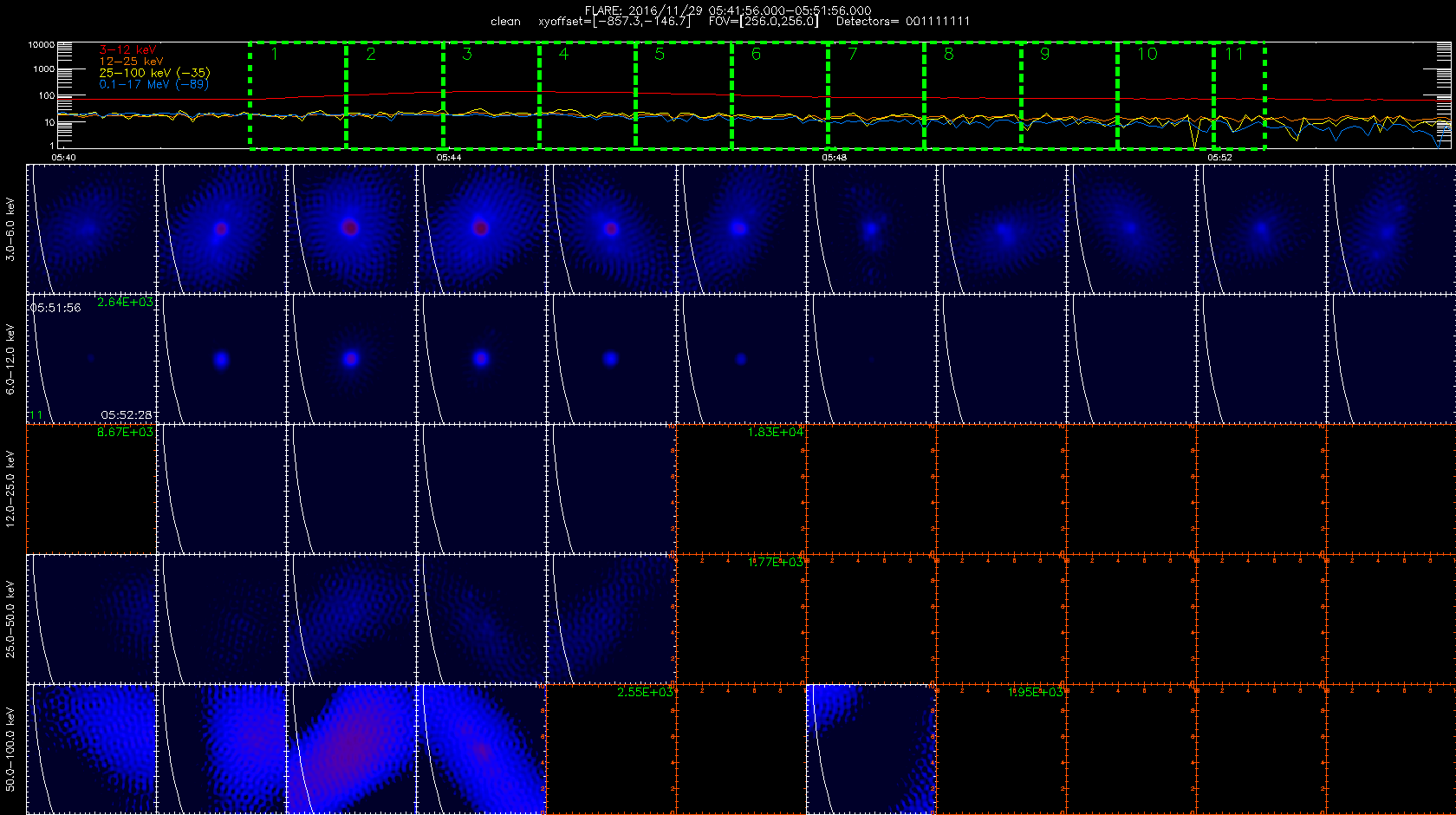Open the 25.0-50.0 keV image in the third column
The image size is (1456, 815).
(351, 619)
